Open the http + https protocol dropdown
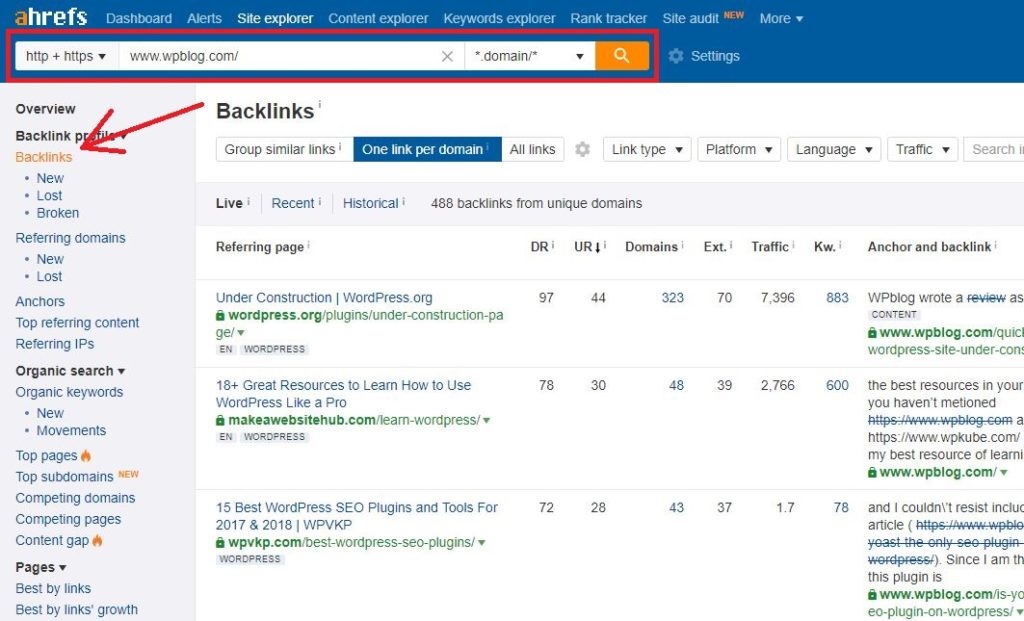 click(x=67, y=56)
